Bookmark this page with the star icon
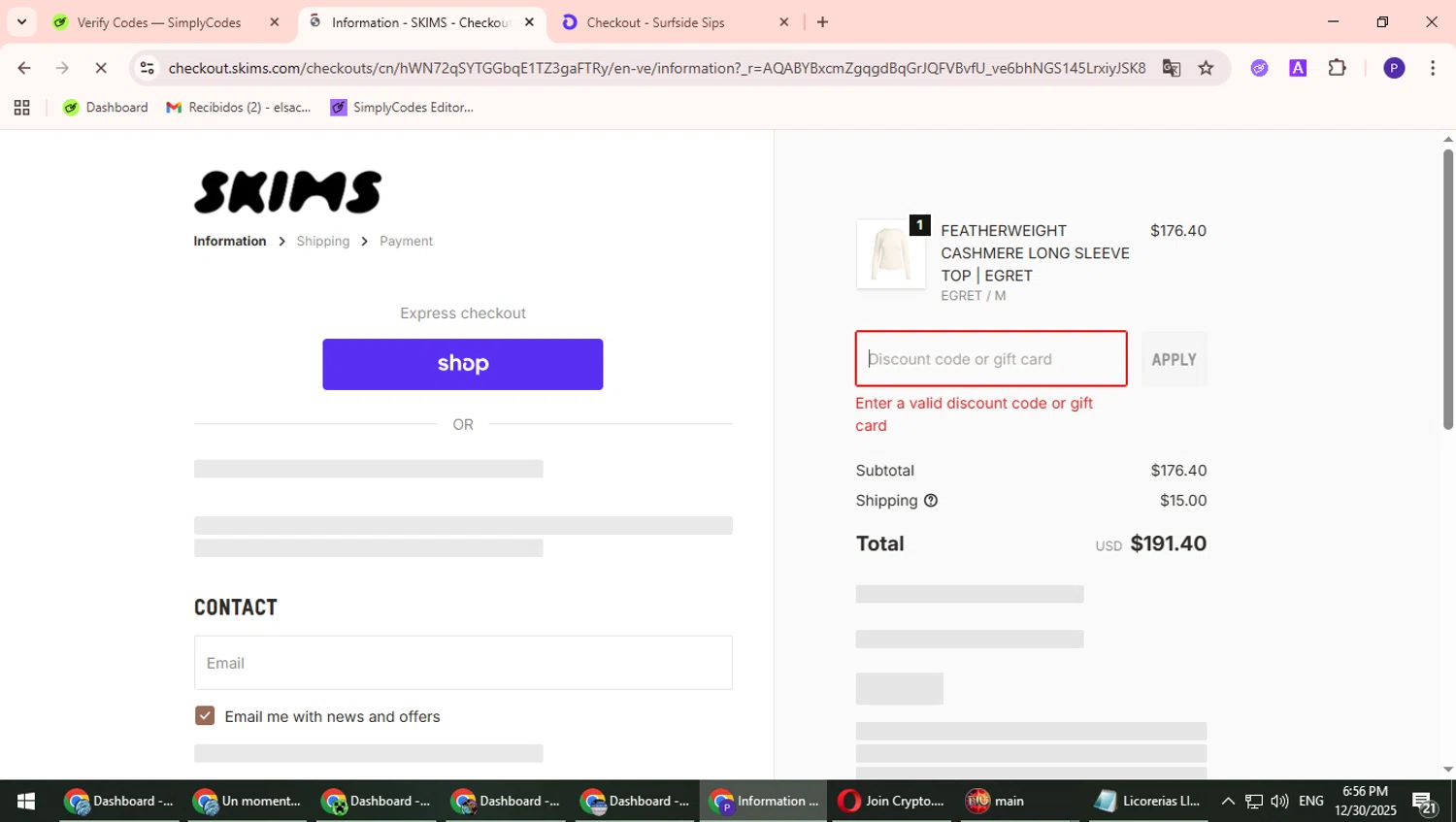This screenshot has width=1456, height=822. point(1206,68)
